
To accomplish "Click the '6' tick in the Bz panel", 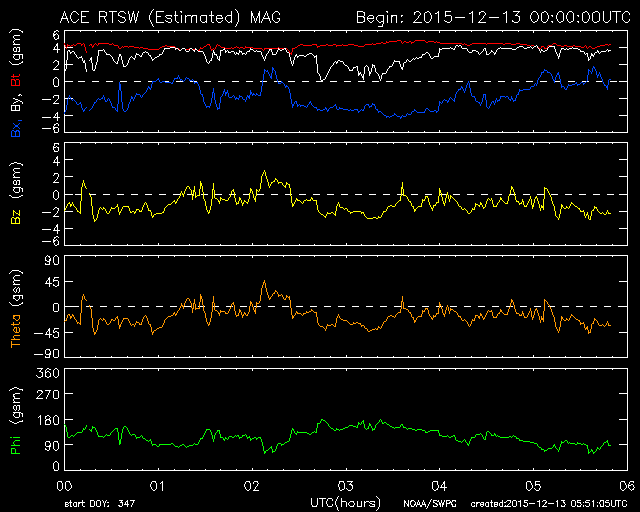I will 56,147.
